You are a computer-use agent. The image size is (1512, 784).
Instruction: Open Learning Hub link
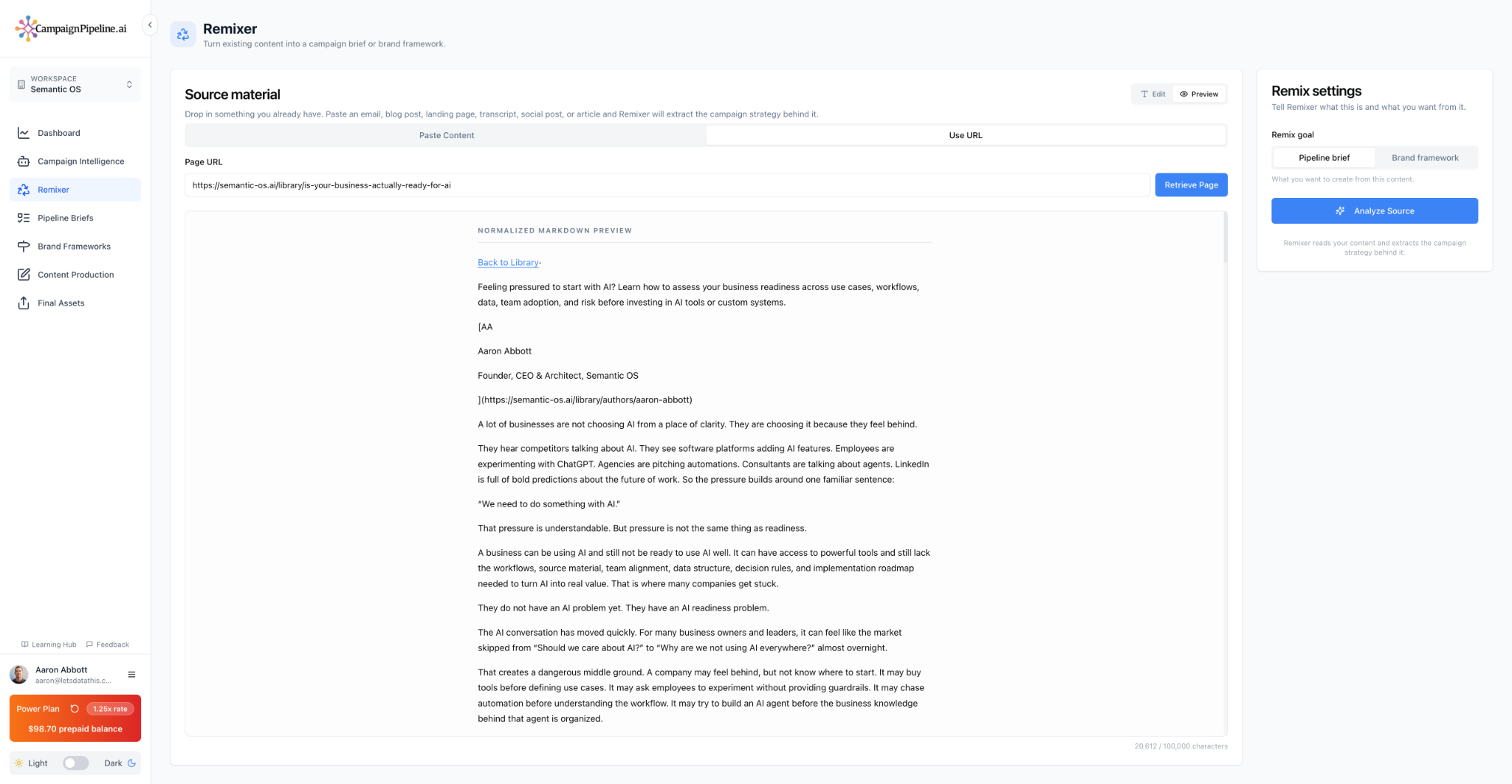(x=49, y=644)
